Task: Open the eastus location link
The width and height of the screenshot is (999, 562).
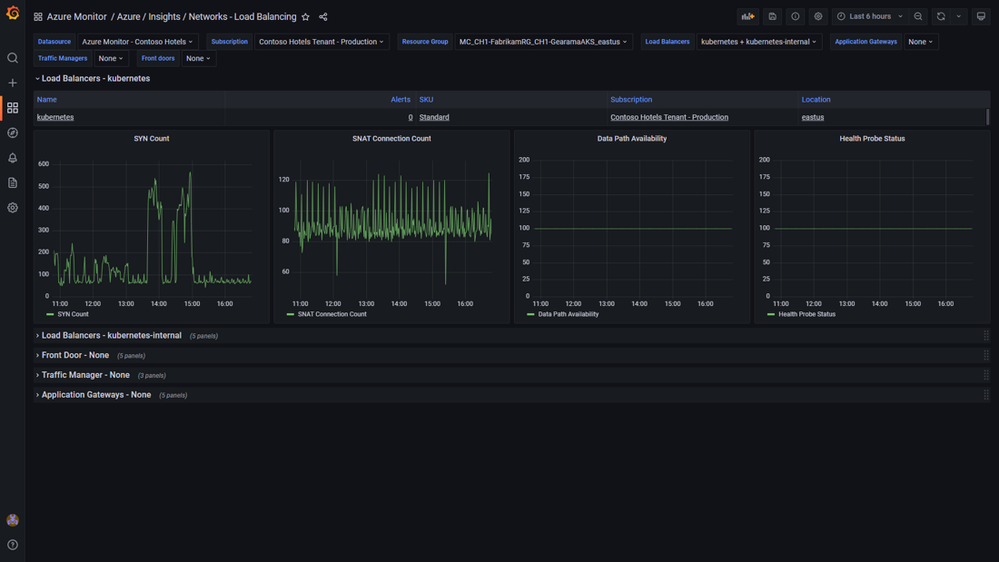Action: pos(812,117)
